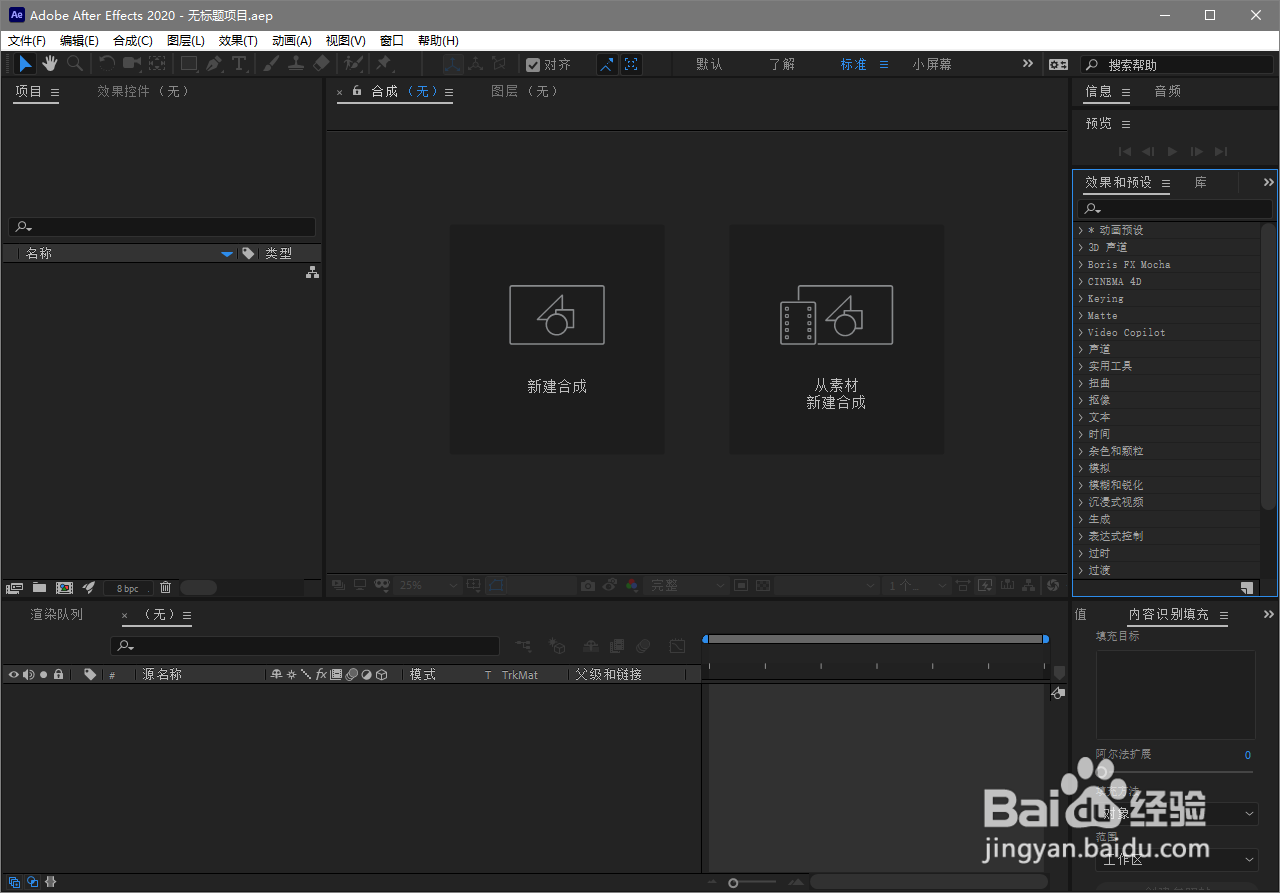Click the Local Axis mode icon
Image resolution: width=1280 pixels, height=893 pixels.
(x=453, y=64)
